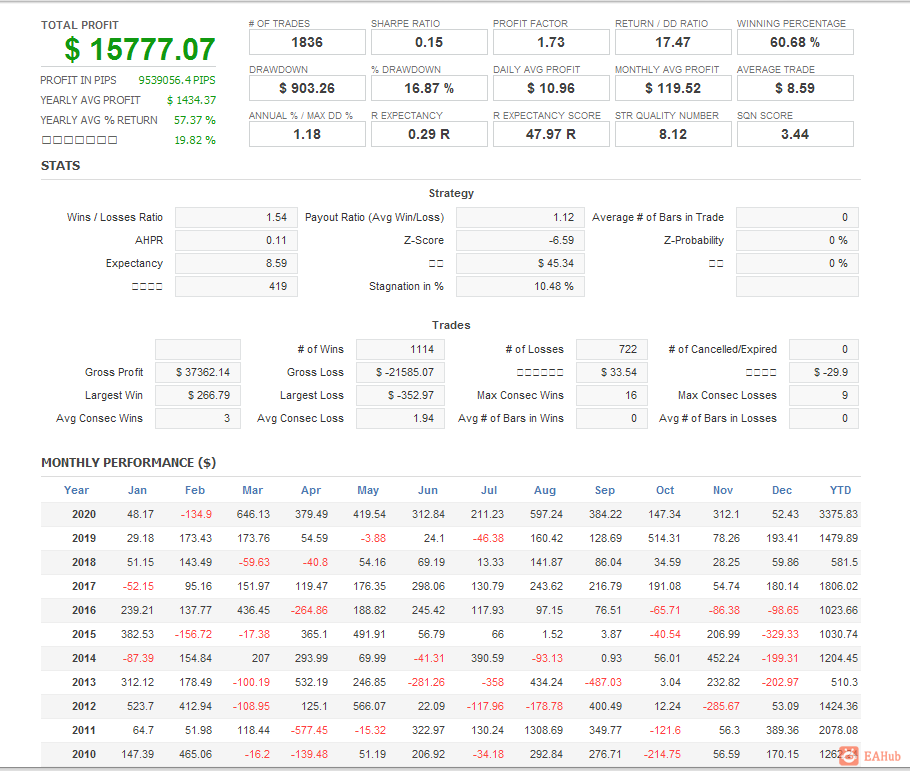910x771 pixels.
Task: Select the 2017 row label
Action: tap(84, 586)
